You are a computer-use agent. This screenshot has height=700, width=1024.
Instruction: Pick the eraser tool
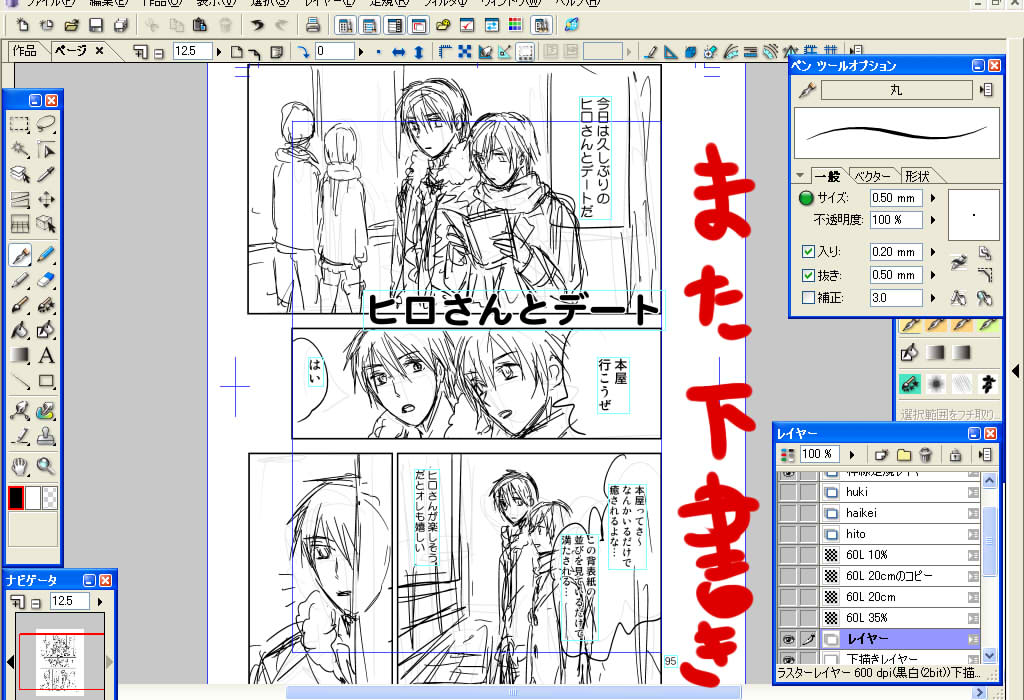[46, 280]
